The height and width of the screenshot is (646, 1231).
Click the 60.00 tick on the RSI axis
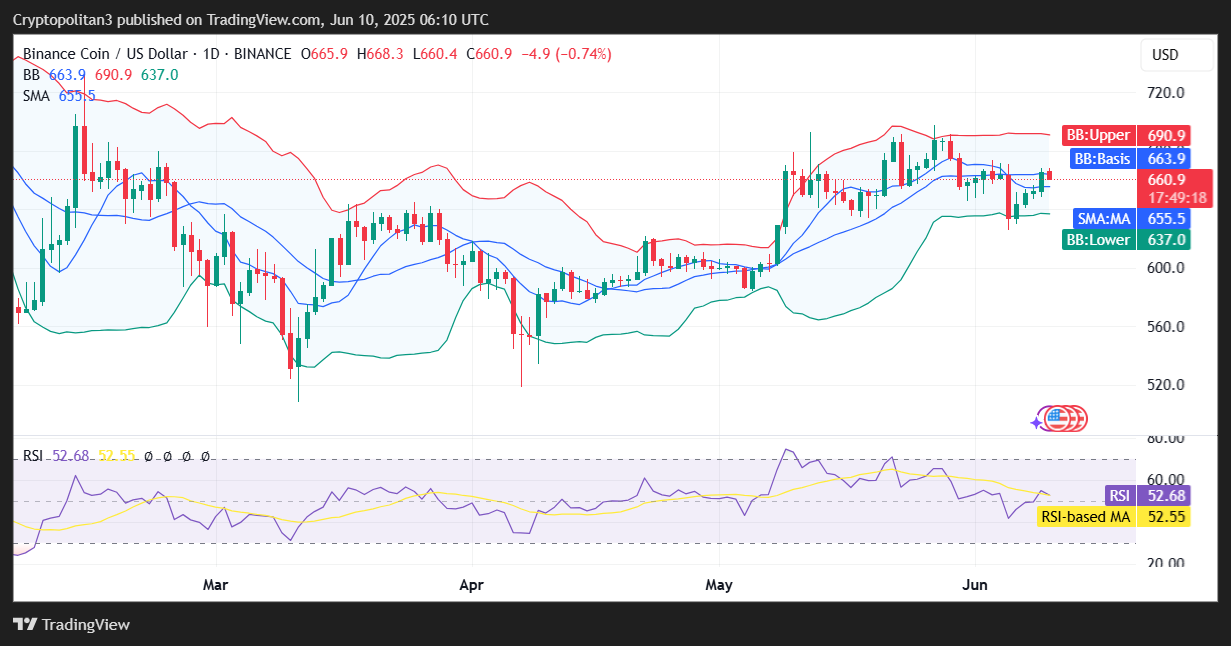(x=1167, y=480)
